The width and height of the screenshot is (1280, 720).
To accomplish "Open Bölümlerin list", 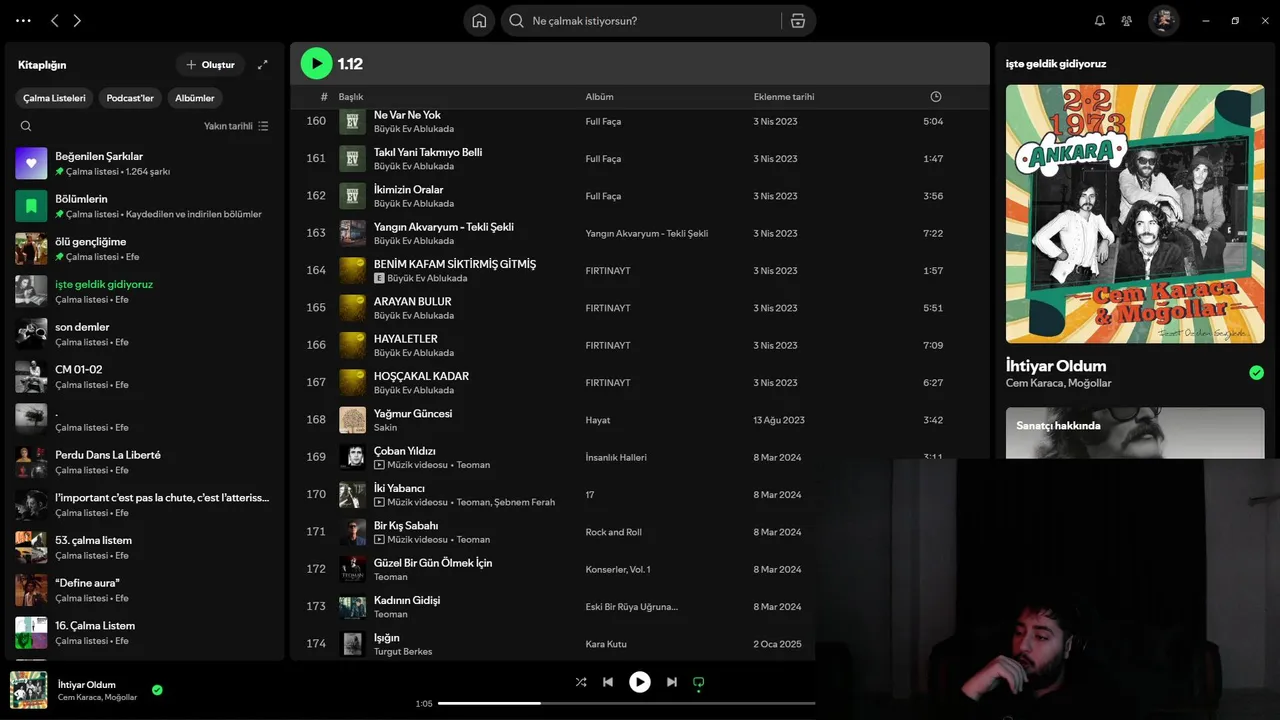I will 145,206.
